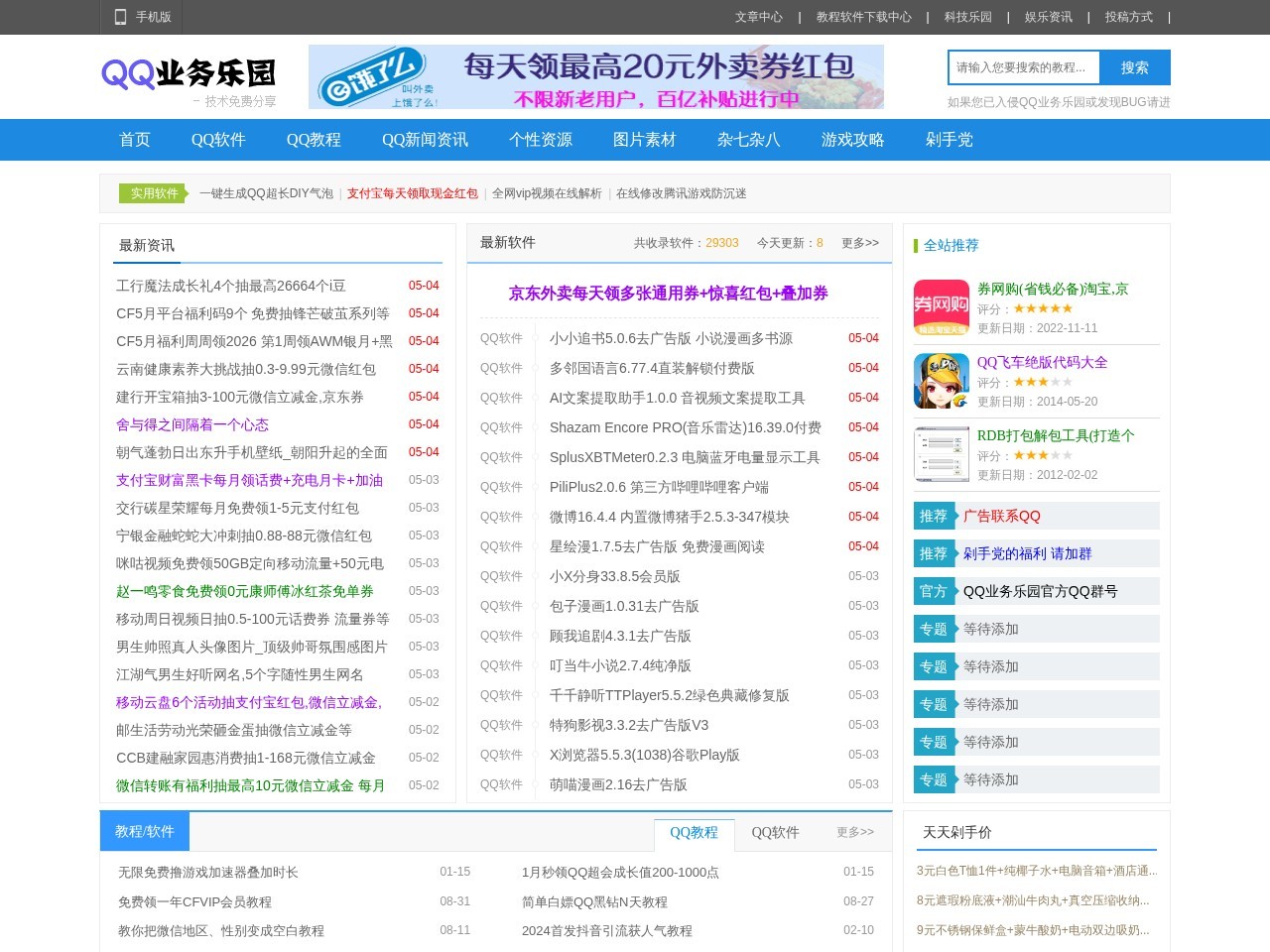The image size is (1270, 952).
Task: Open 小小追书5.0.6去广告版 software entry
Action: click(671, 338)
